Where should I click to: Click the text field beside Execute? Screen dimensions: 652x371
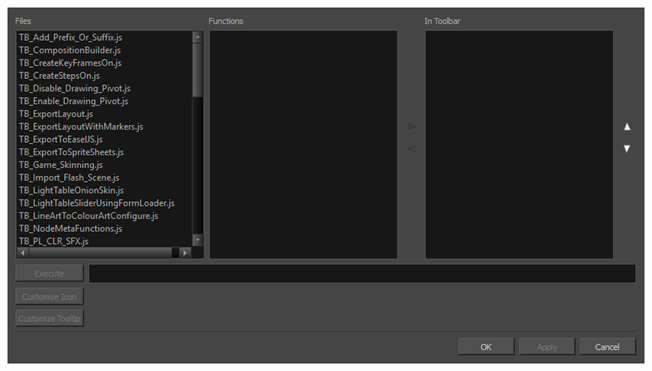coord(362,273)
